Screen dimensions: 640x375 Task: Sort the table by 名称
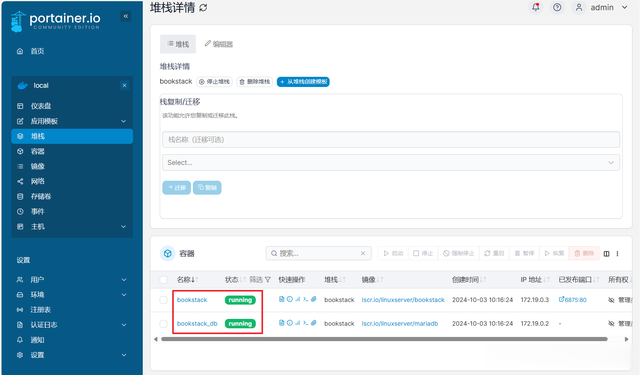tap(187, 280)
